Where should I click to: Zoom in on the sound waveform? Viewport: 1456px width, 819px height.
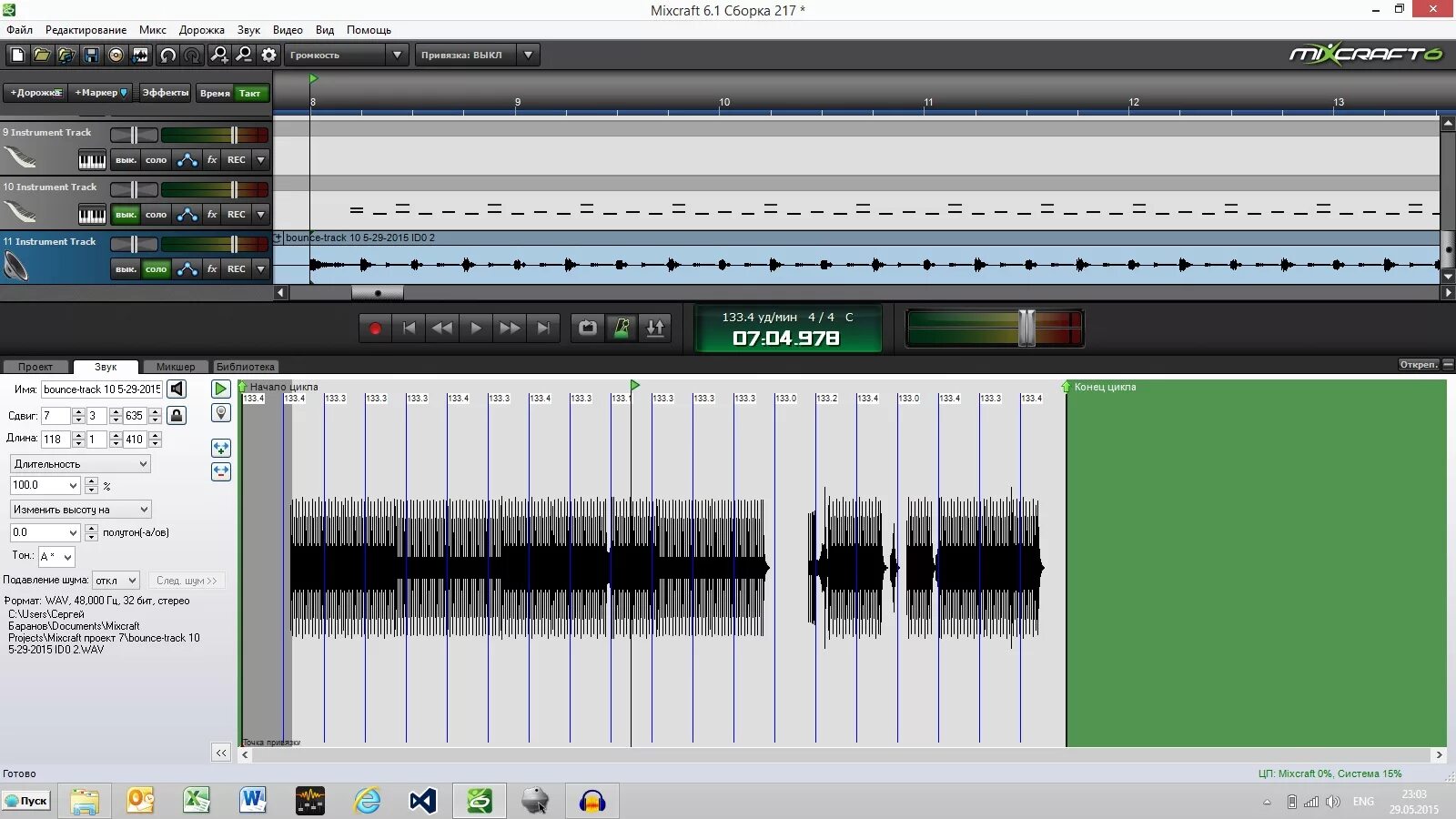tap(220, 448)
